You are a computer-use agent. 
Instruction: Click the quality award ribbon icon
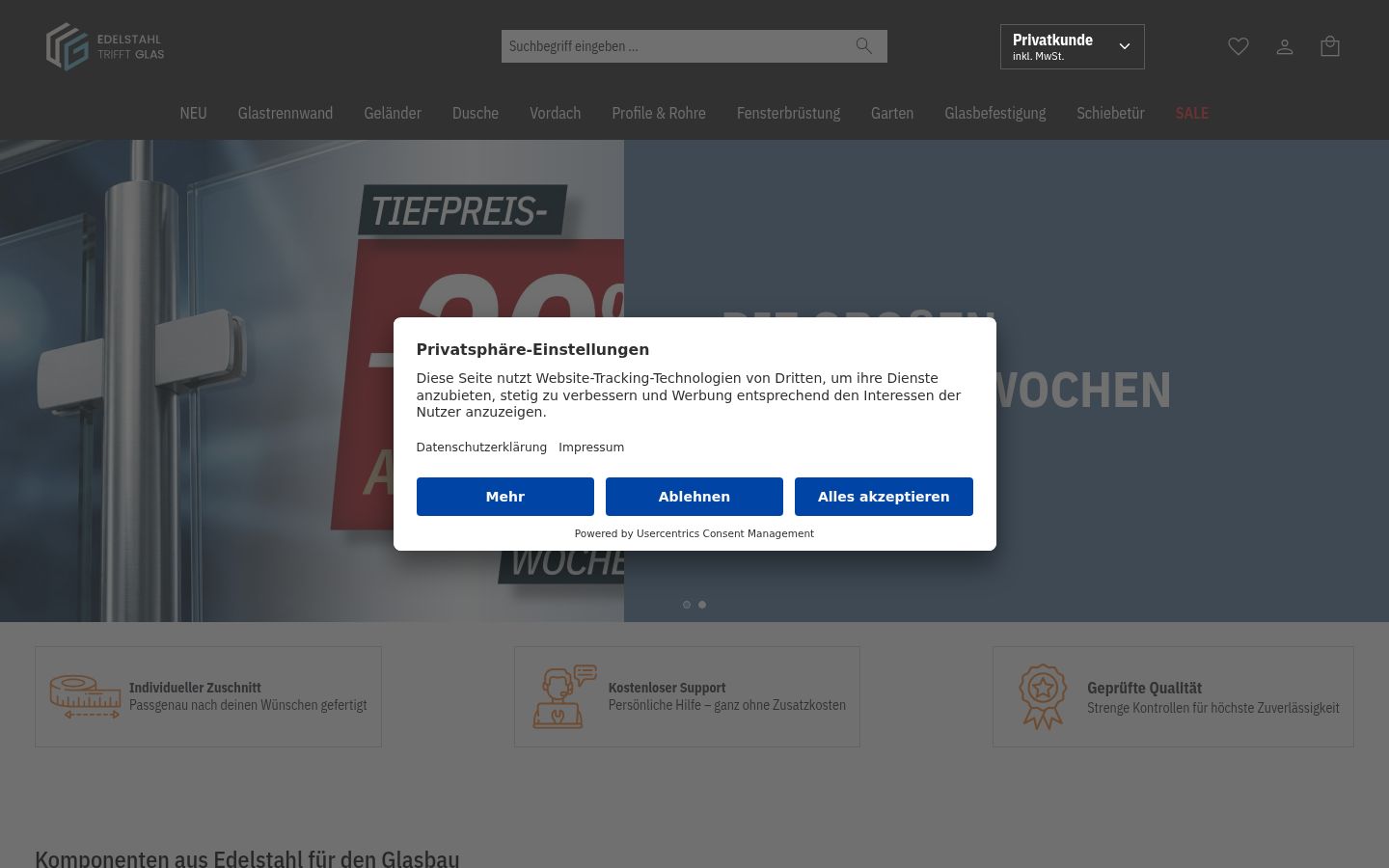click(1043, 696)
